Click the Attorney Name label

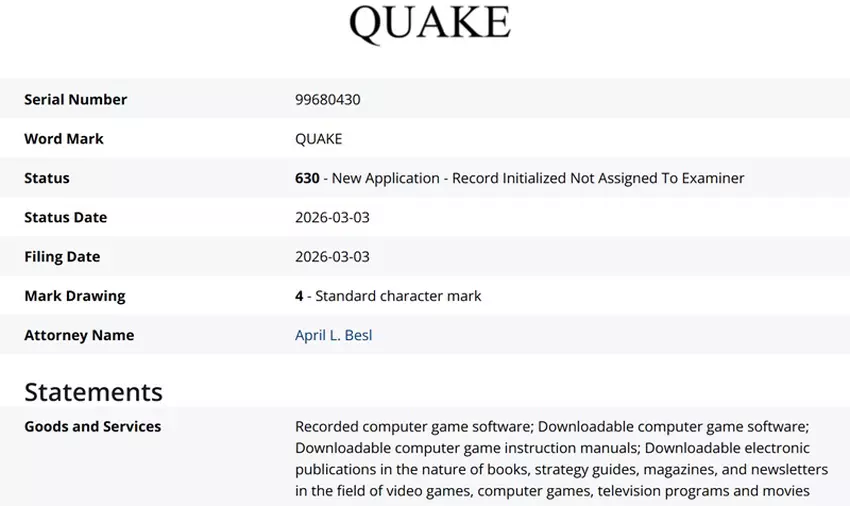tap(79, 335)
